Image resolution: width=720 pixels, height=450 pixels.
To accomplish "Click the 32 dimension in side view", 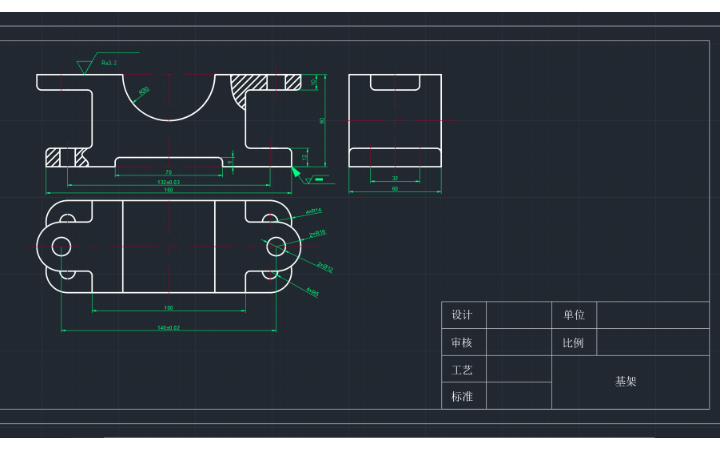I will pos(394,178).
